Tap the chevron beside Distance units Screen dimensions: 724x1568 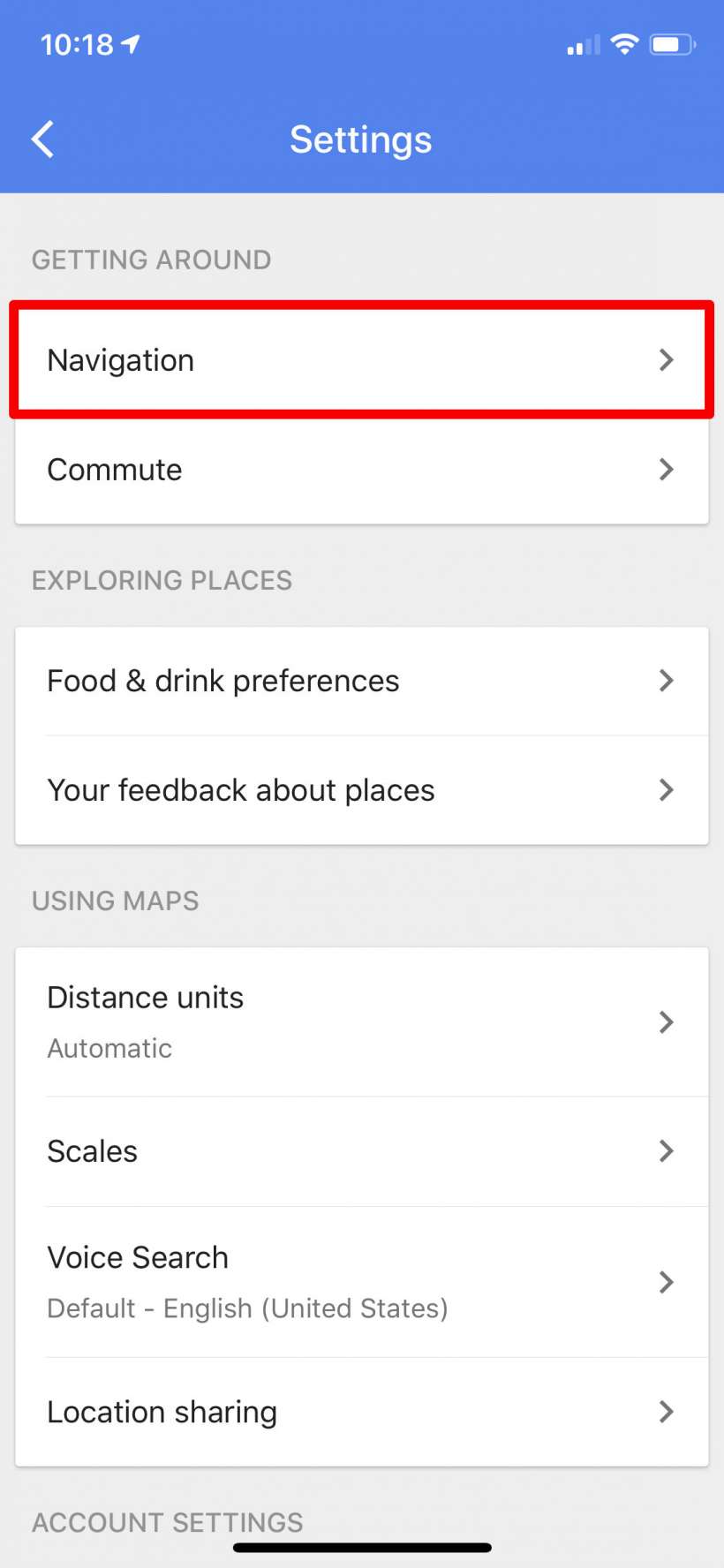(x=667, y=1022)
